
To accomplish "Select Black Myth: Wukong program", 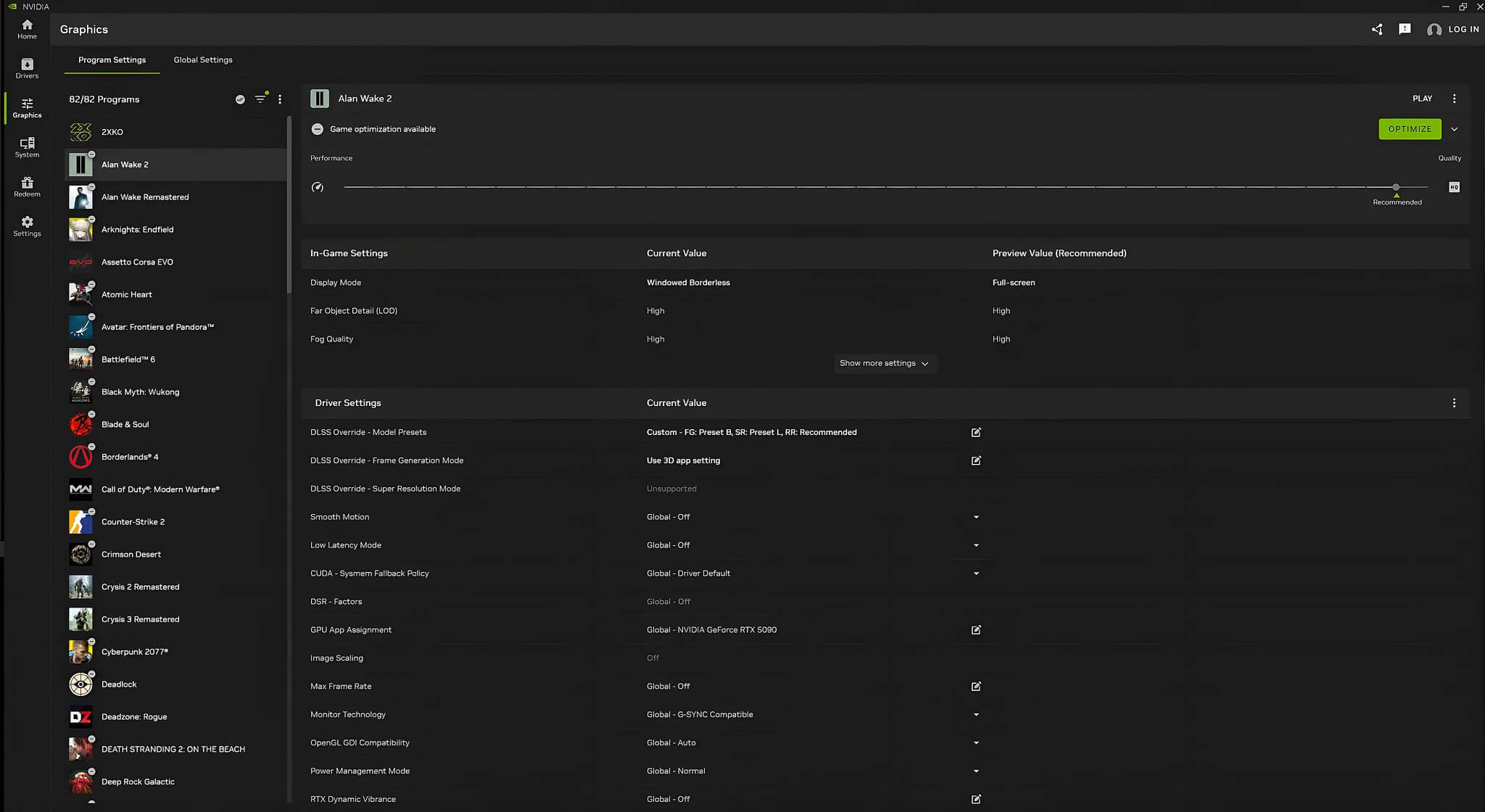I will pyautogui.click(x=175, y=392).
